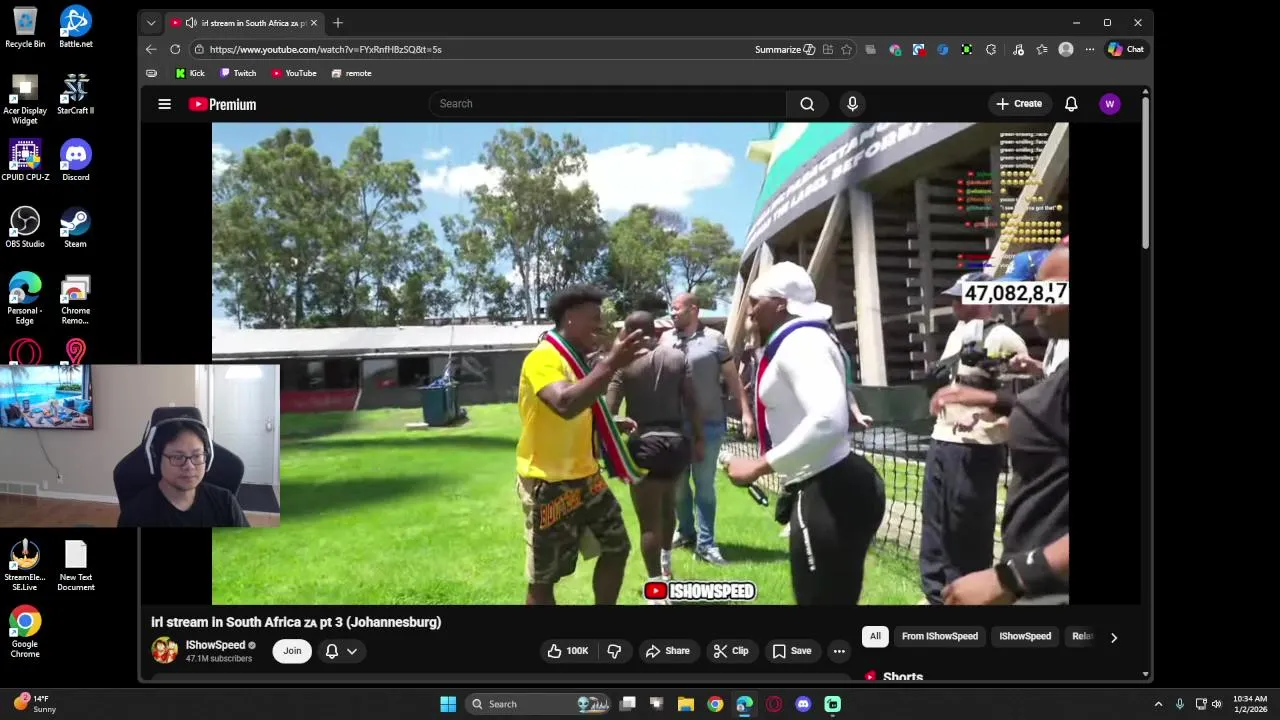Image resolution: width=1280 pixels, height=720 pixels.
Task: Open YouTube notifications bell in header
Action: [1071, 104]
